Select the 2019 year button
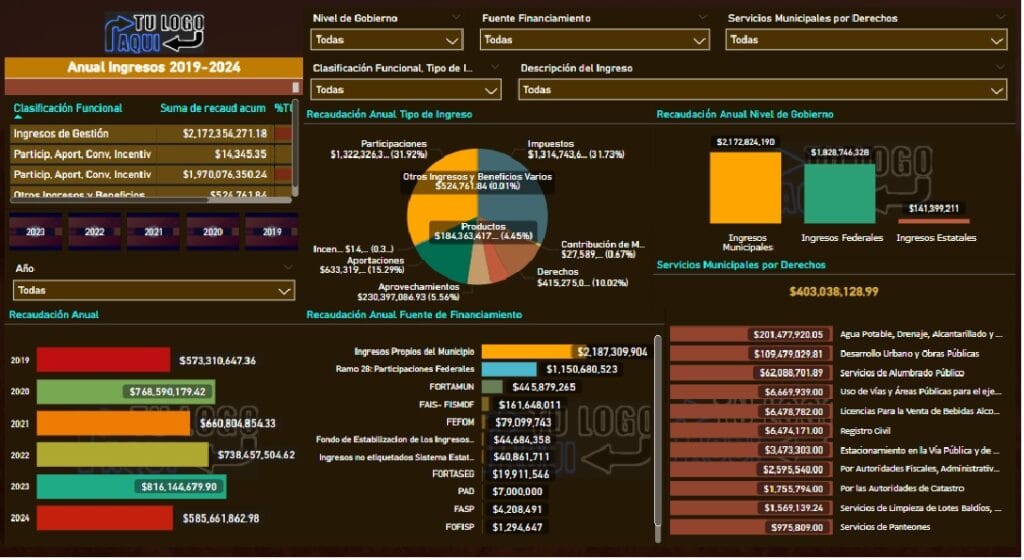Screen dimensions: 1024x560 click(272, 232)
